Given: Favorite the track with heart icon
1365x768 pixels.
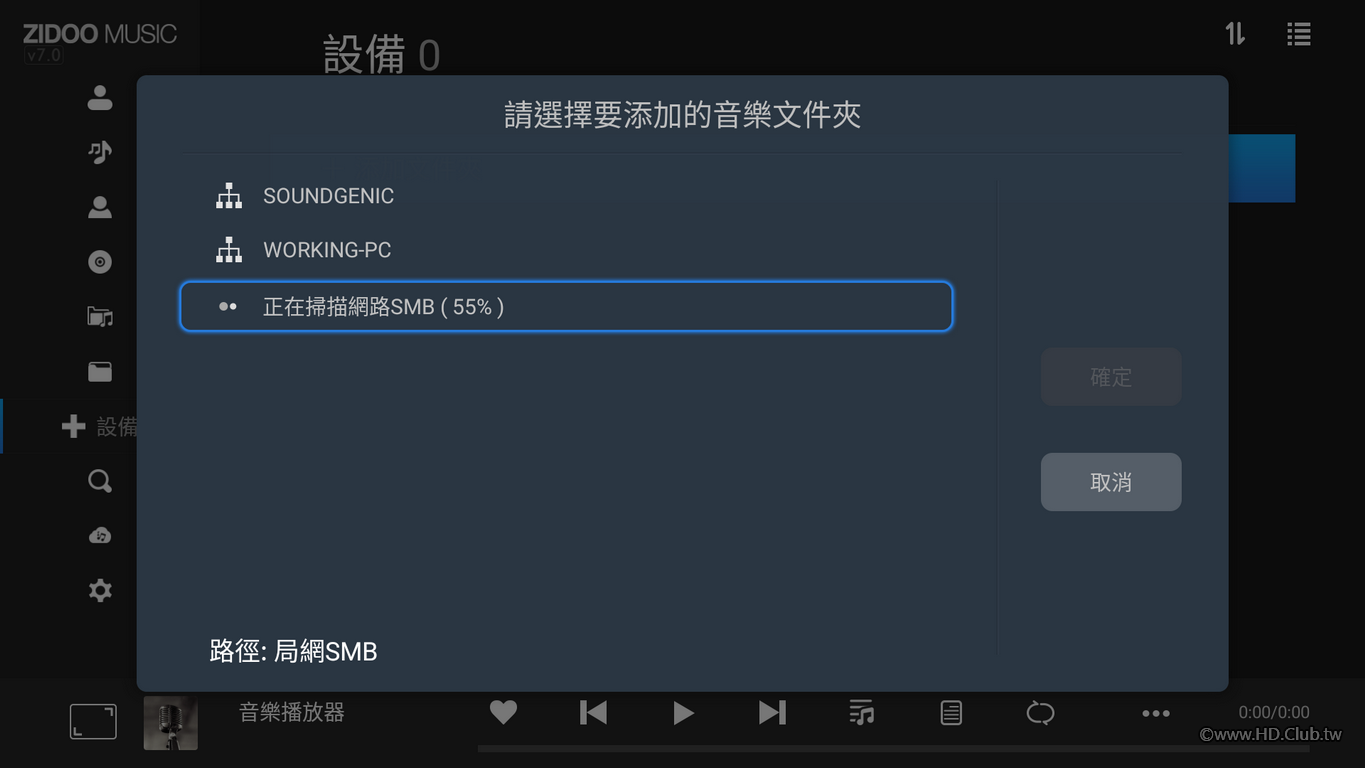Looking at the screenshot, I should point(503,712).
